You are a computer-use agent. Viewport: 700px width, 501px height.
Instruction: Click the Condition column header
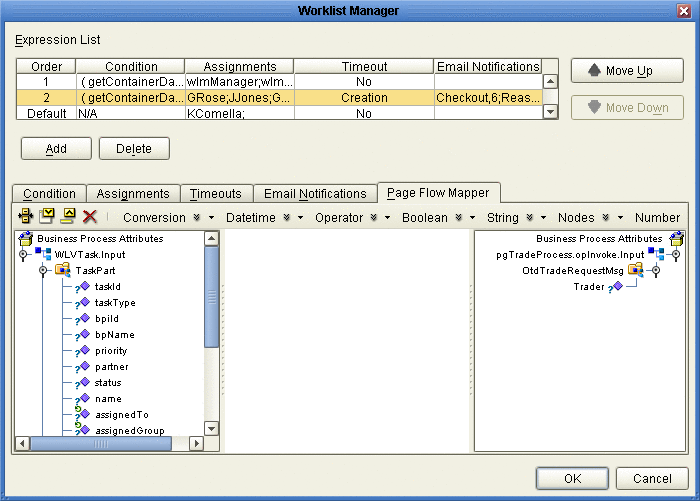tap(131, 67)
